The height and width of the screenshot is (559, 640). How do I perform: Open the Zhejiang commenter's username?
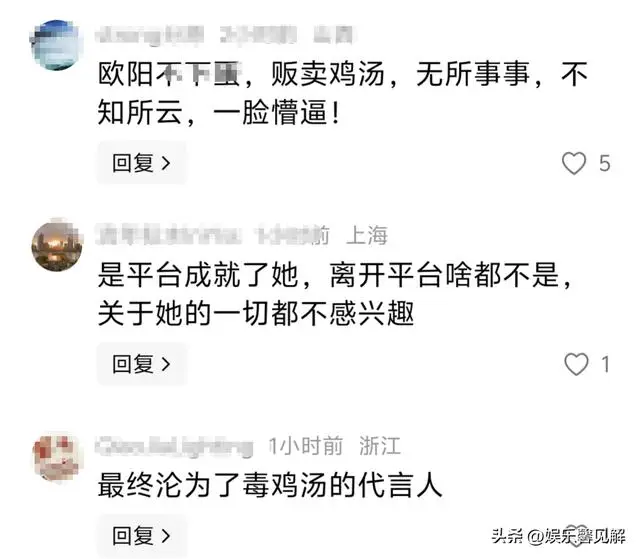pos(174,446)
